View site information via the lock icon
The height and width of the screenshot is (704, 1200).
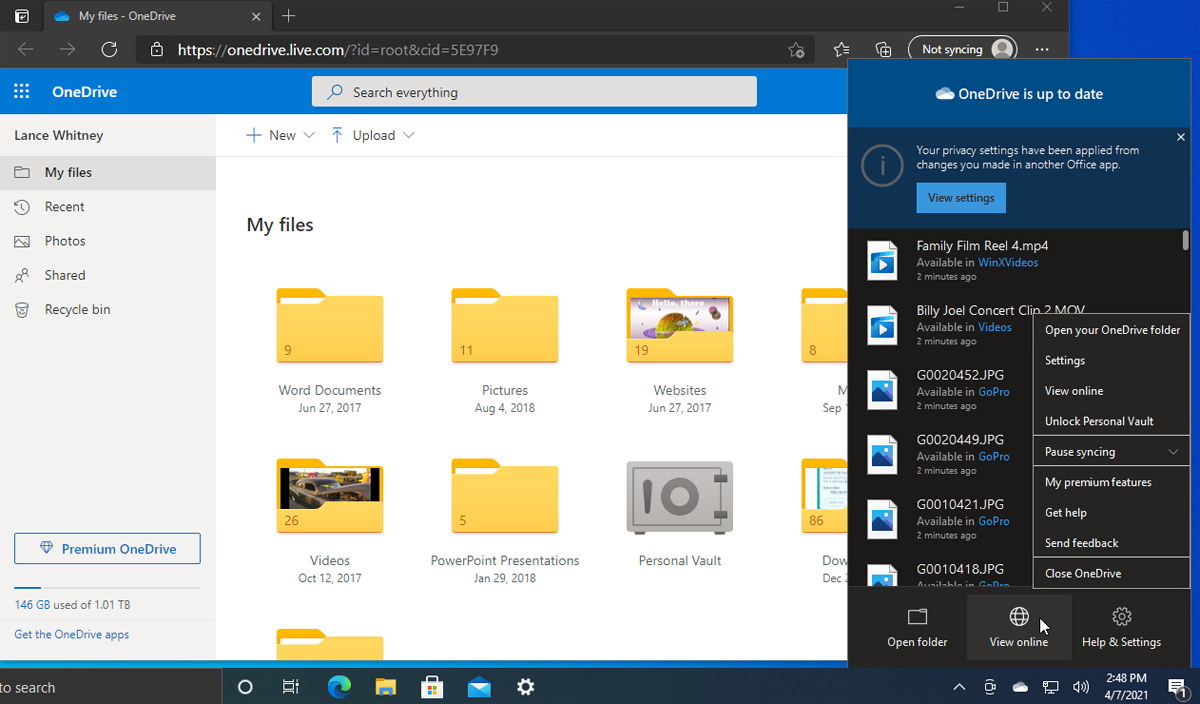(157, 49)
